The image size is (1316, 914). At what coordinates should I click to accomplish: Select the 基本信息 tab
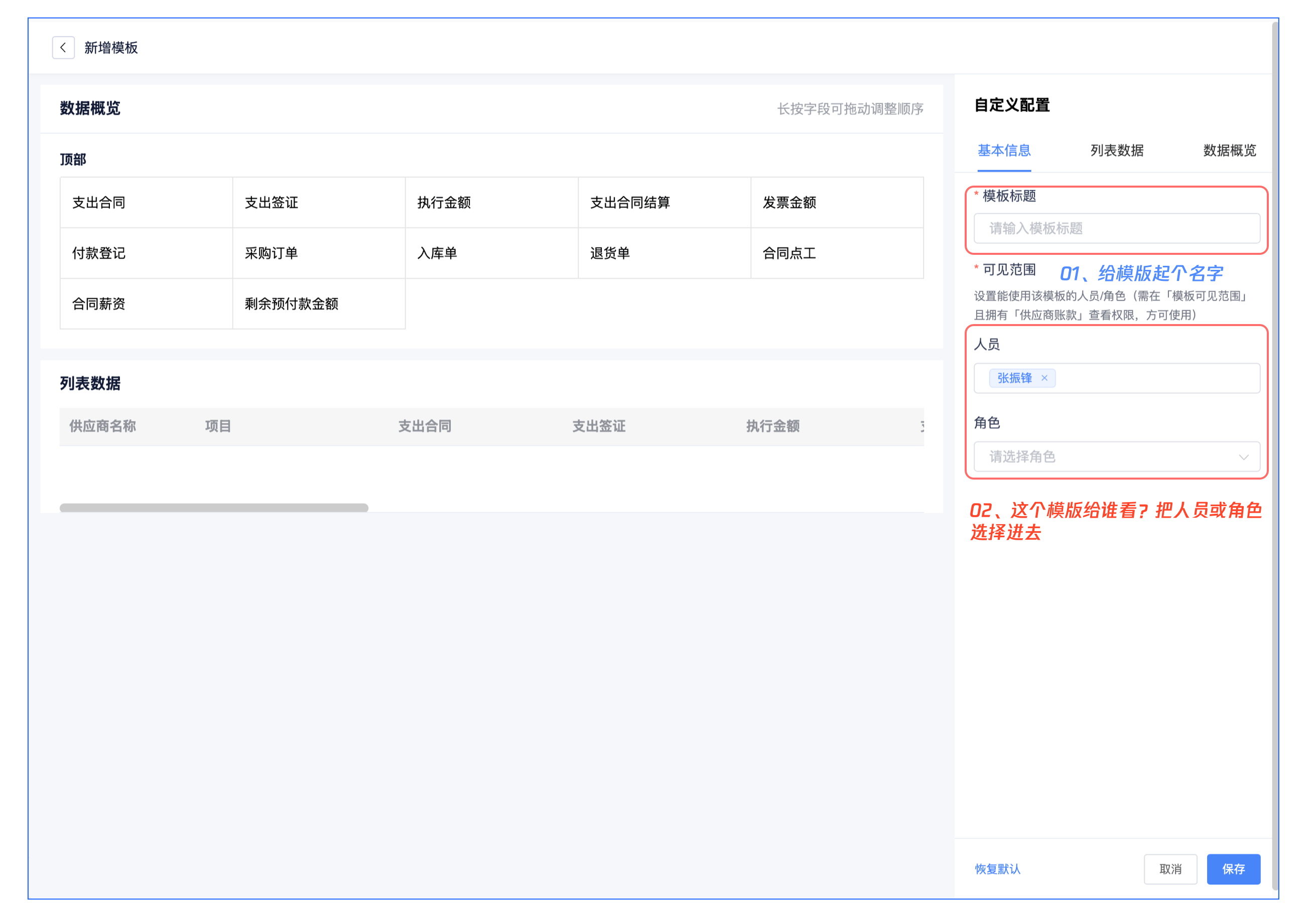(1003, 150)
